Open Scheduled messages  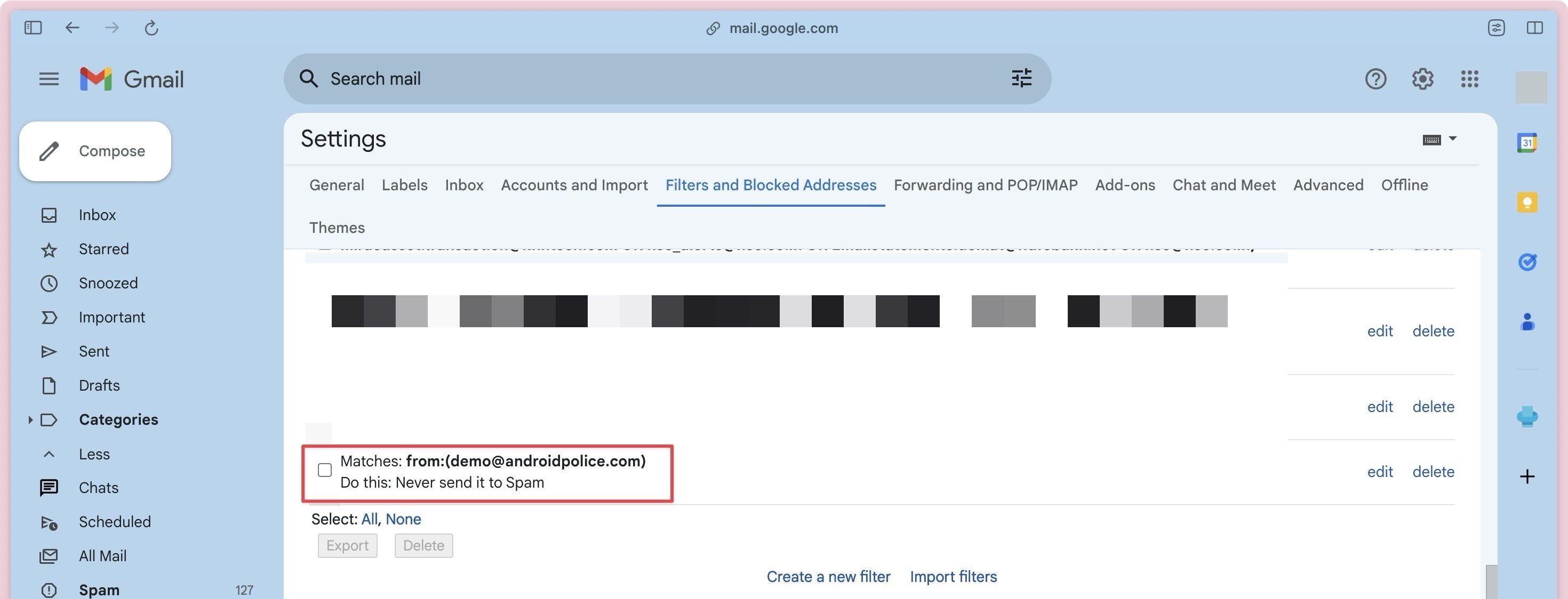click(115, 522)
